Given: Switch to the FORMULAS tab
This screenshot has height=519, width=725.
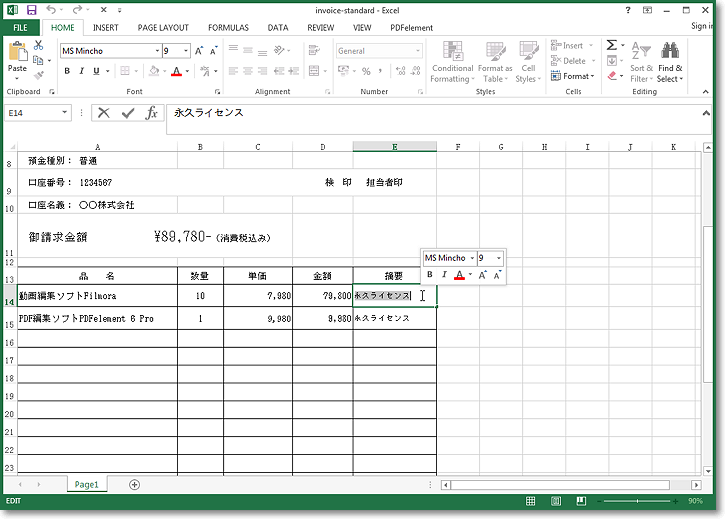Looking at the screenshot, I should tap(228, 28).
